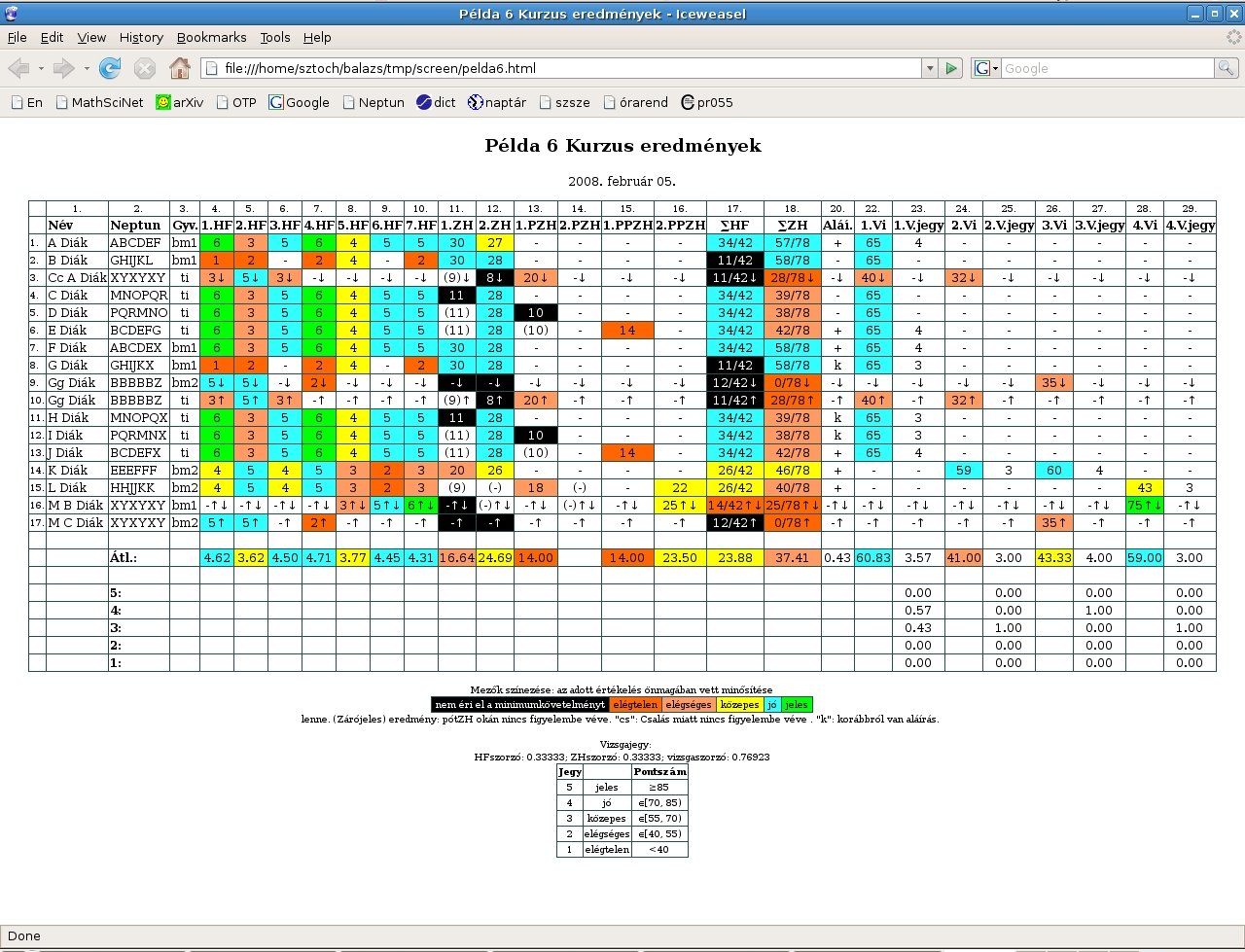Go to the Home page

coord(180,69)
